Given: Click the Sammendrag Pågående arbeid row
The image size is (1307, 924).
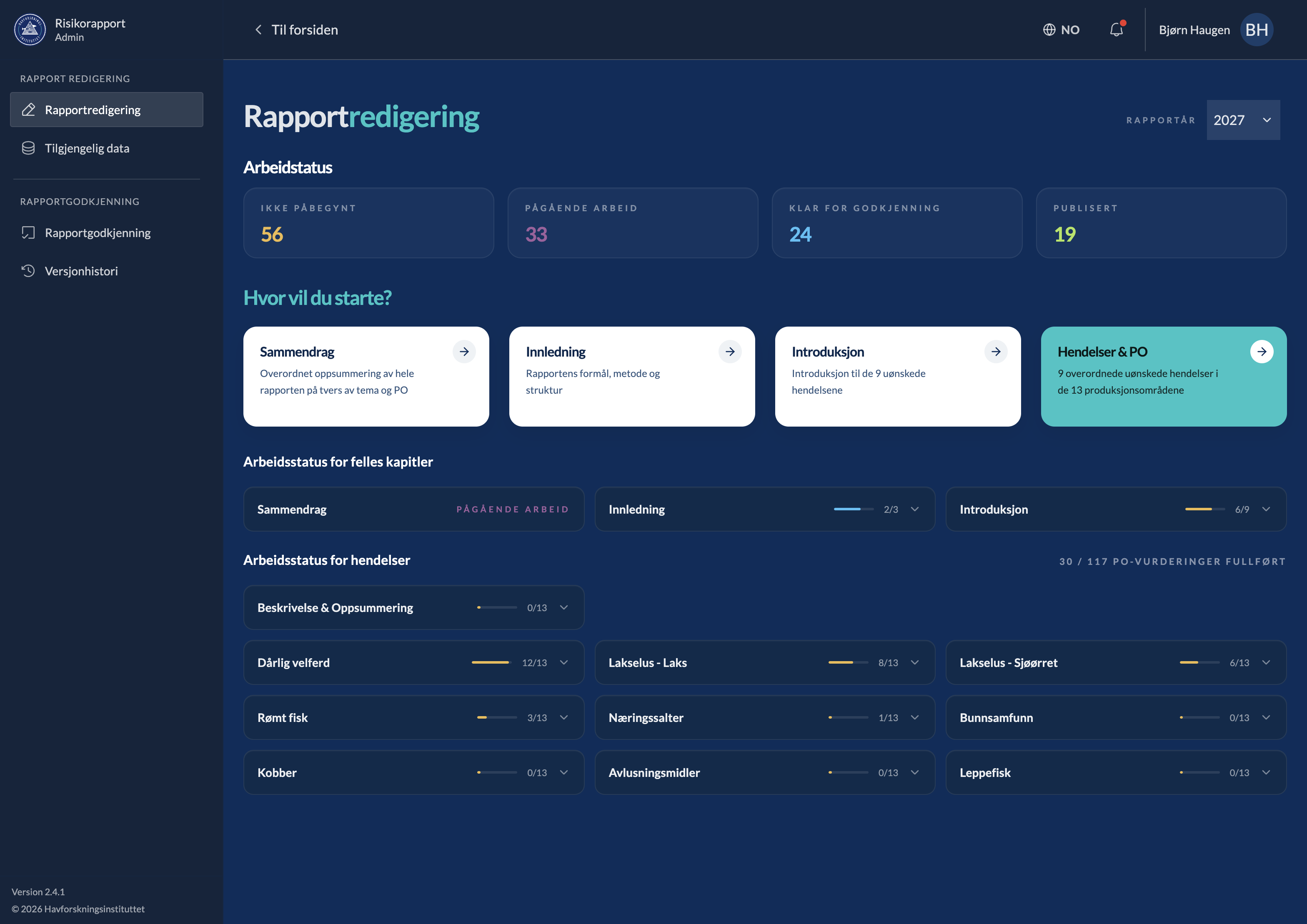Looking at the screenshot, I should click(414, 509).
